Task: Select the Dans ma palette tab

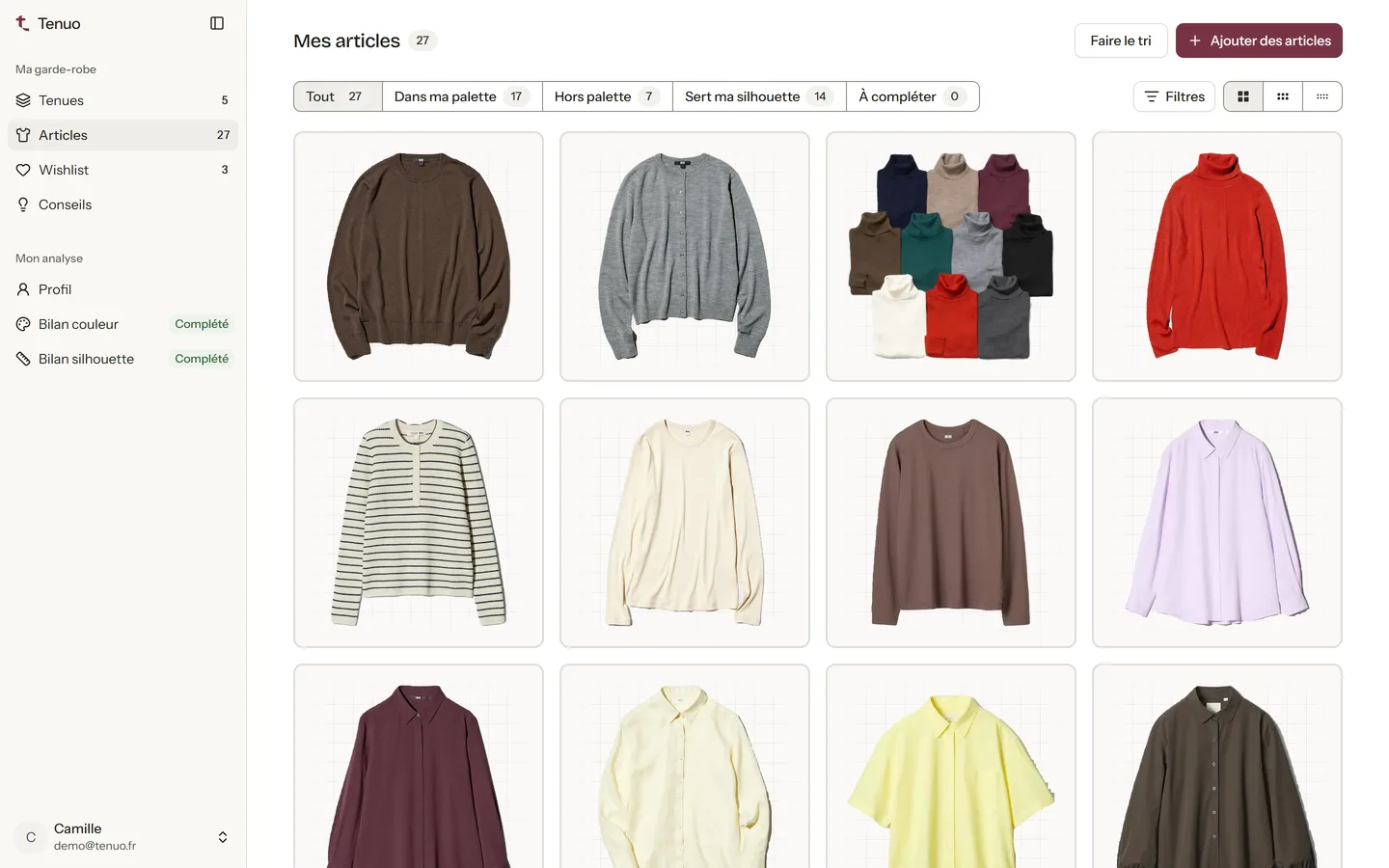Action: [462, 96]
